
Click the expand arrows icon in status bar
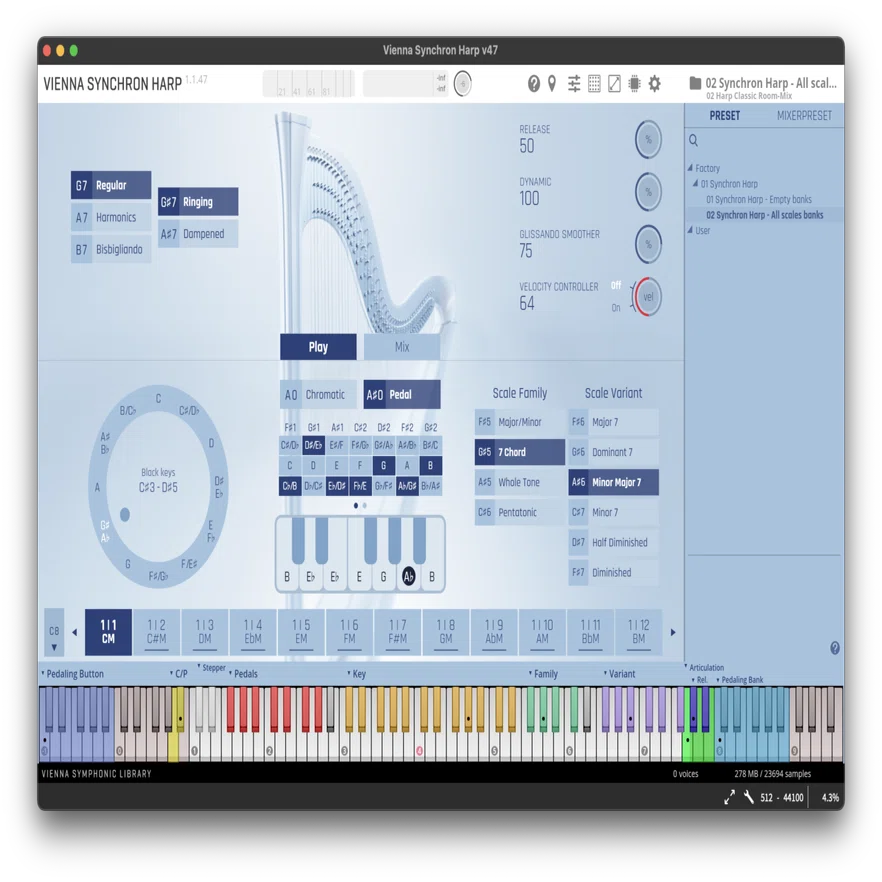pyautogui.click(x=730, y=797)
